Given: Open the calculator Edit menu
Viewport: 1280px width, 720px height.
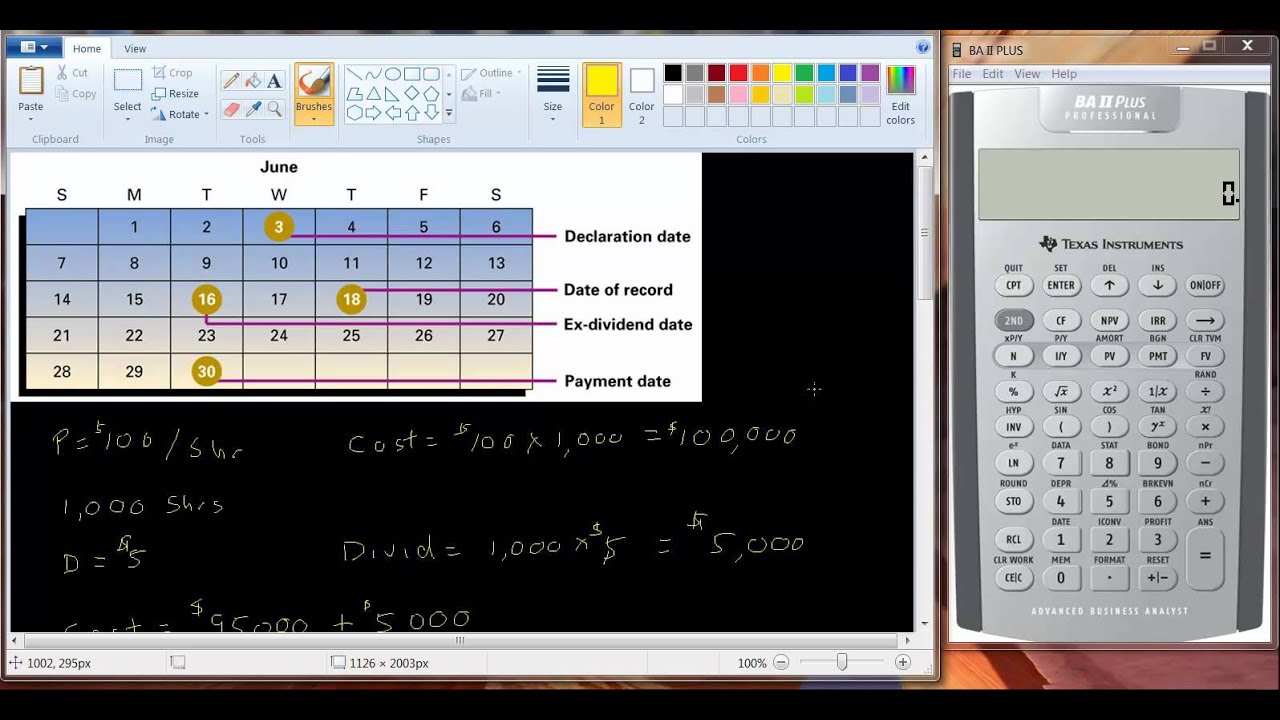Looking at the screenshot, I should pyautogui.click(x=993, y=74).
